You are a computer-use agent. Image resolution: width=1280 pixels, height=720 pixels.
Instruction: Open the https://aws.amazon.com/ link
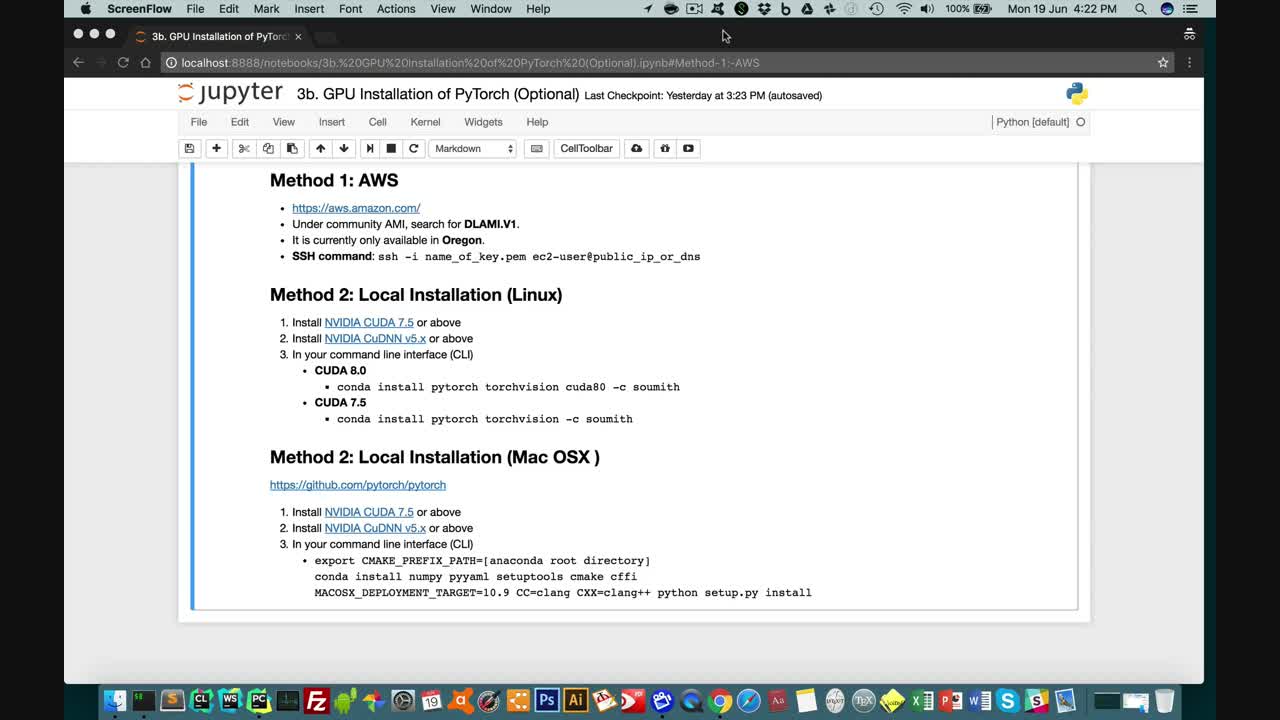(356, 208)
